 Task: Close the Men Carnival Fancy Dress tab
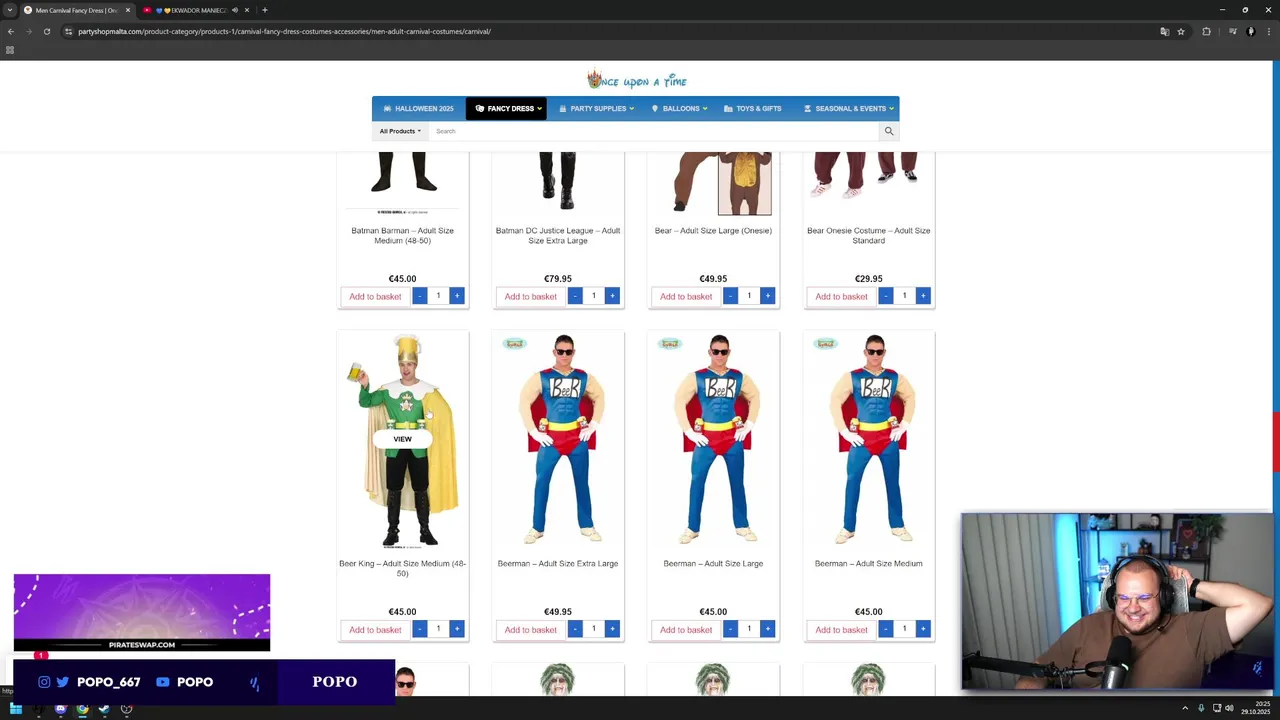pos(128,10)
